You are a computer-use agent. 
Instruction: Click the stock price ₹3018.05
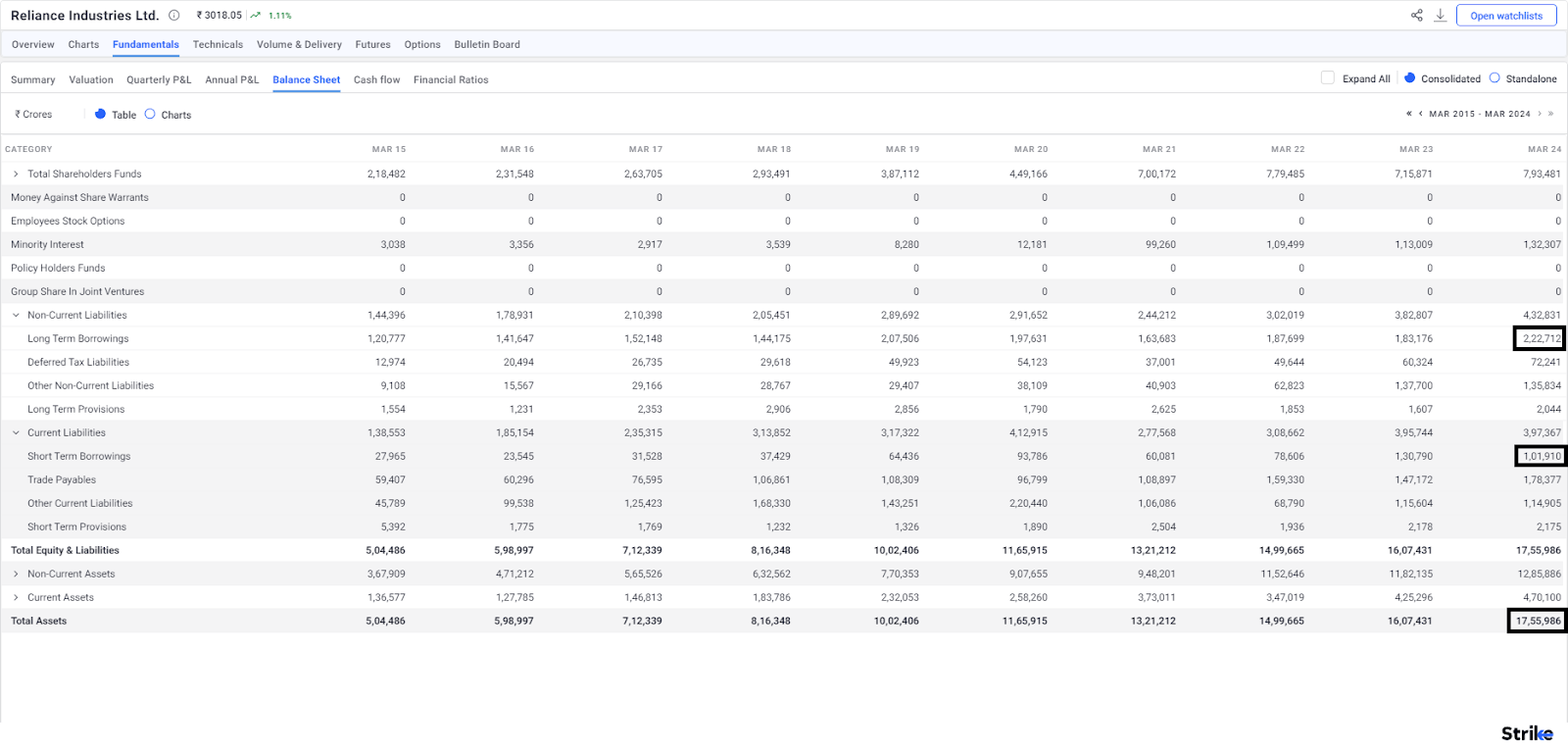click(x=220, y=15)
